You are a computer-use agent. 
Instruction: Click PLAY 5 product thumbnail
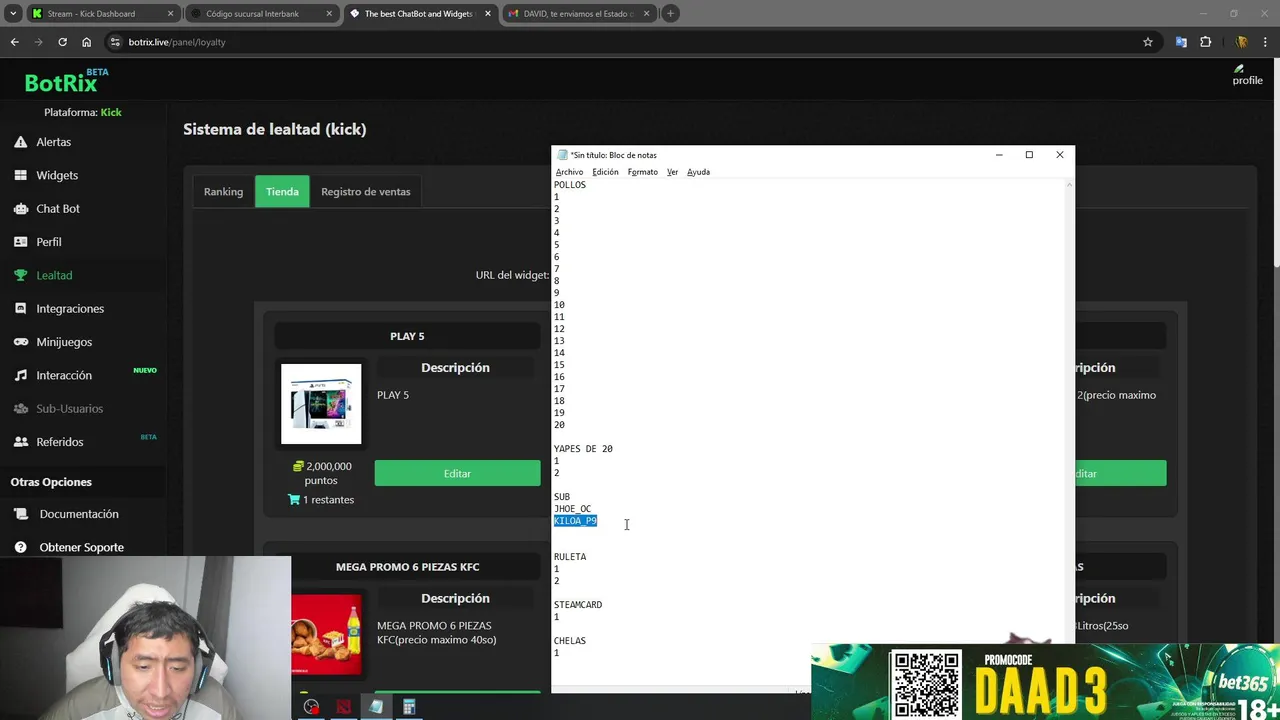pos(321,404)
